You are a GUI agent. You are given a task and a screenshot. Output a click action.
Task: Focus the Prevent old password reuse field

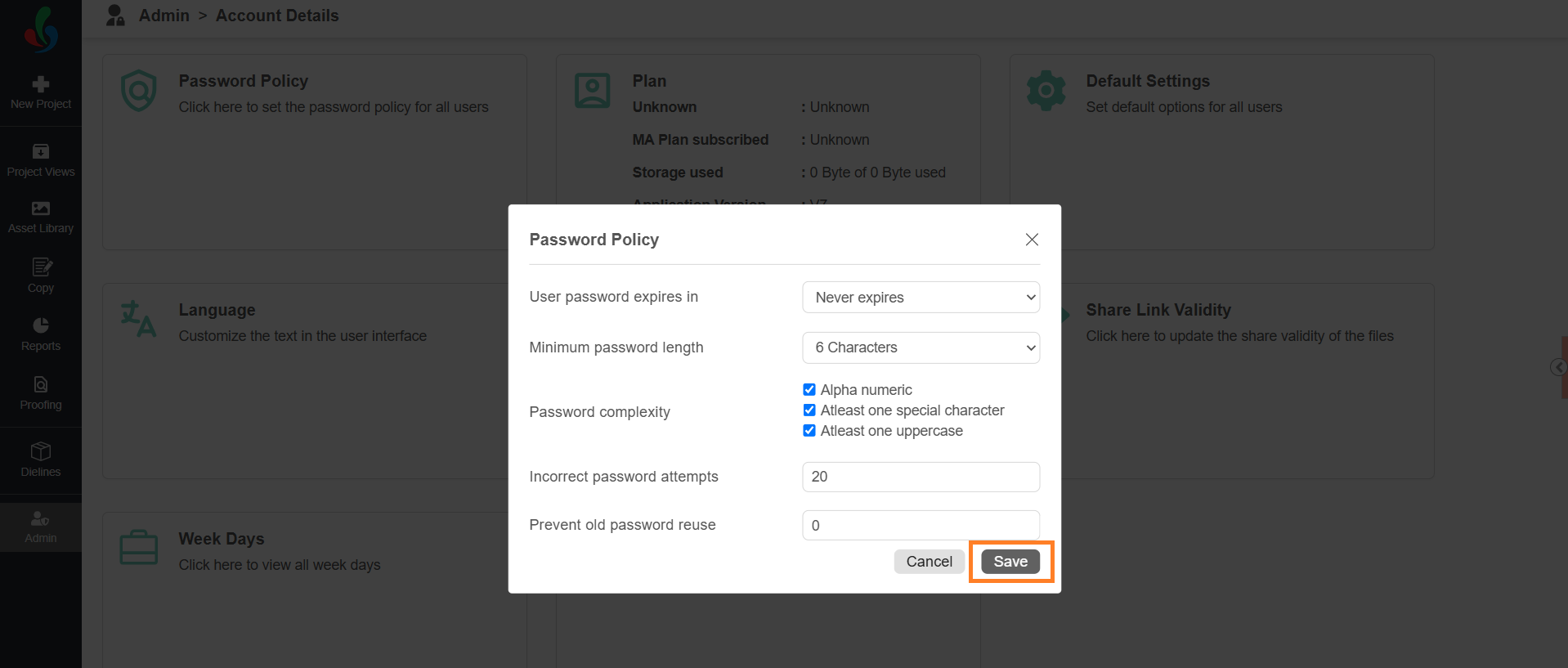pyautogui.click(x=921, y=525)
